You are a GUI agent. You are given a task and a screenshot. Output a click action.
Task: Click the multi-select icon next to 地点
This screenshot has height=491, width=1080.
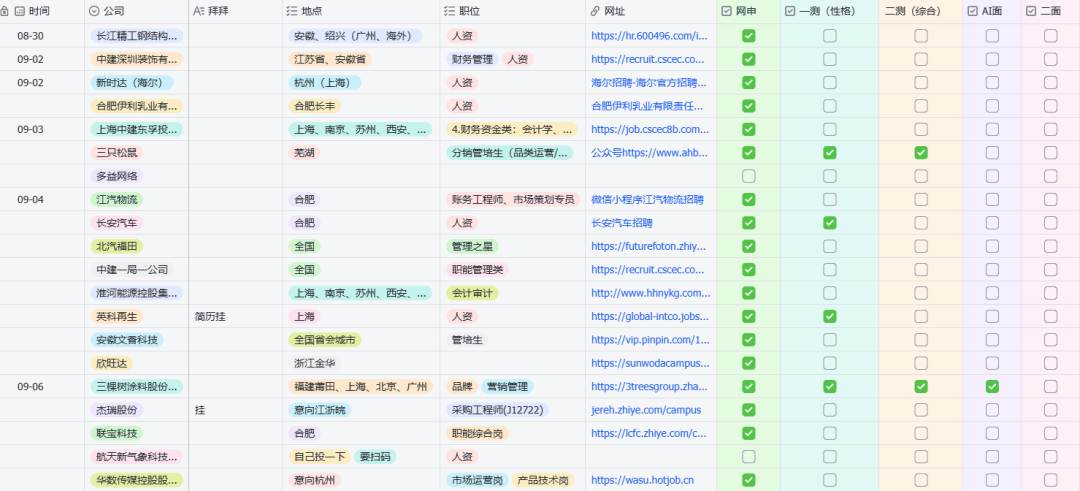tap(292, 12)
